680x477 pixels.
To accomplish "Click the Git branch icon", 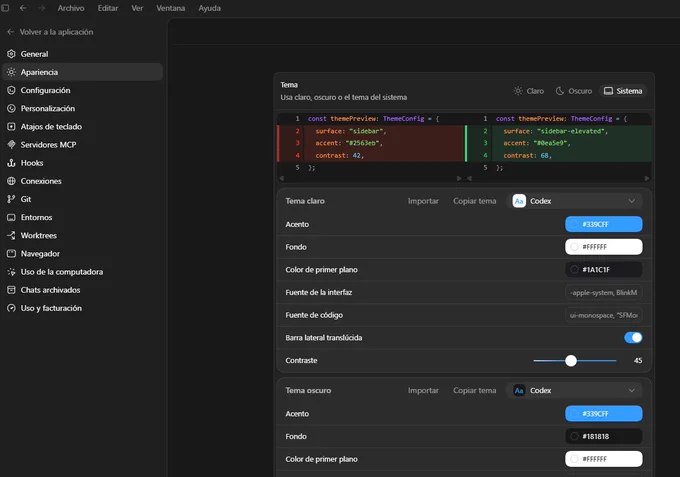I will pyautogui.click(x=11, y=199).
